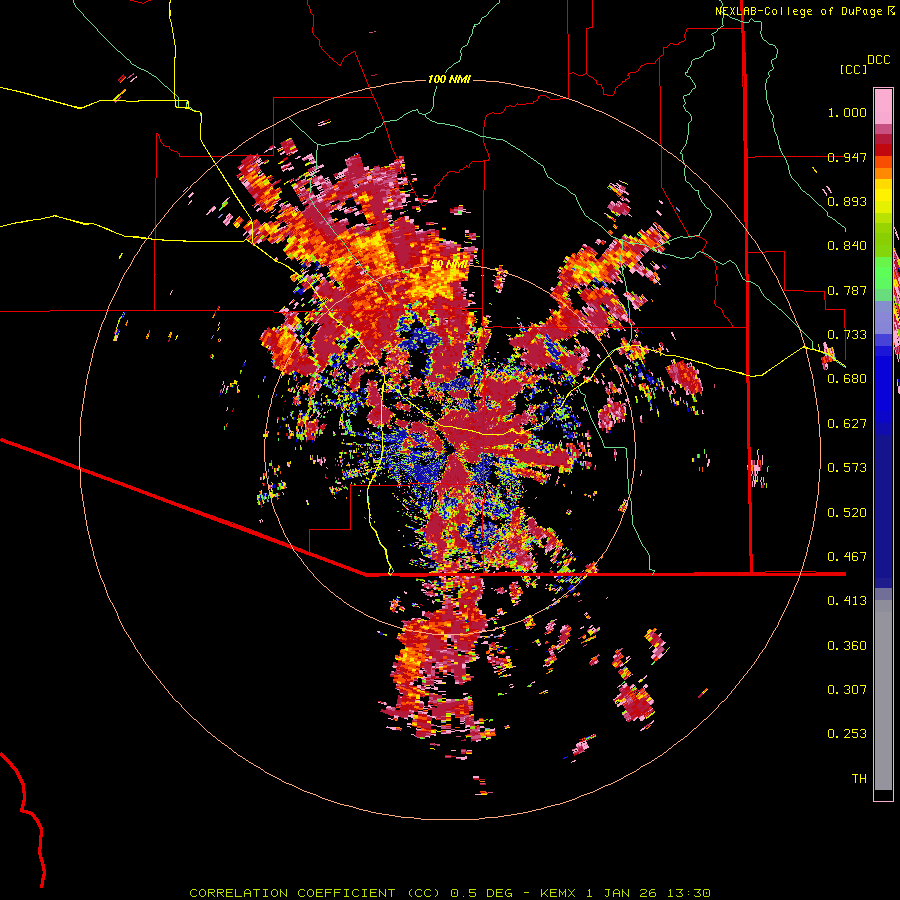Click the 0.947 scale value
The image size is (900, 900).
point(847,157)
